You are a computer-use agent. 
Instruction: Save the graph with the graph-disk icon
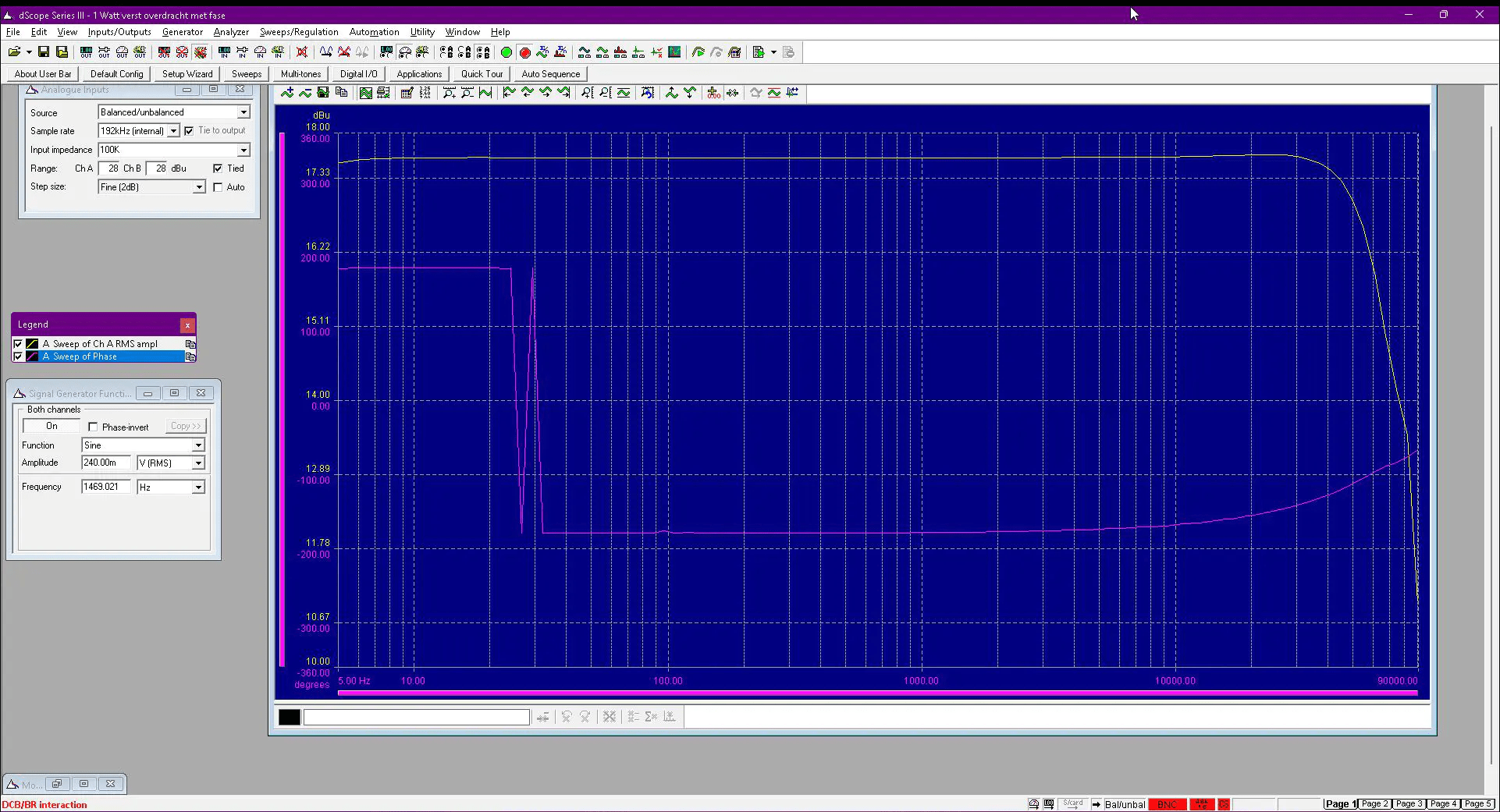323,93
